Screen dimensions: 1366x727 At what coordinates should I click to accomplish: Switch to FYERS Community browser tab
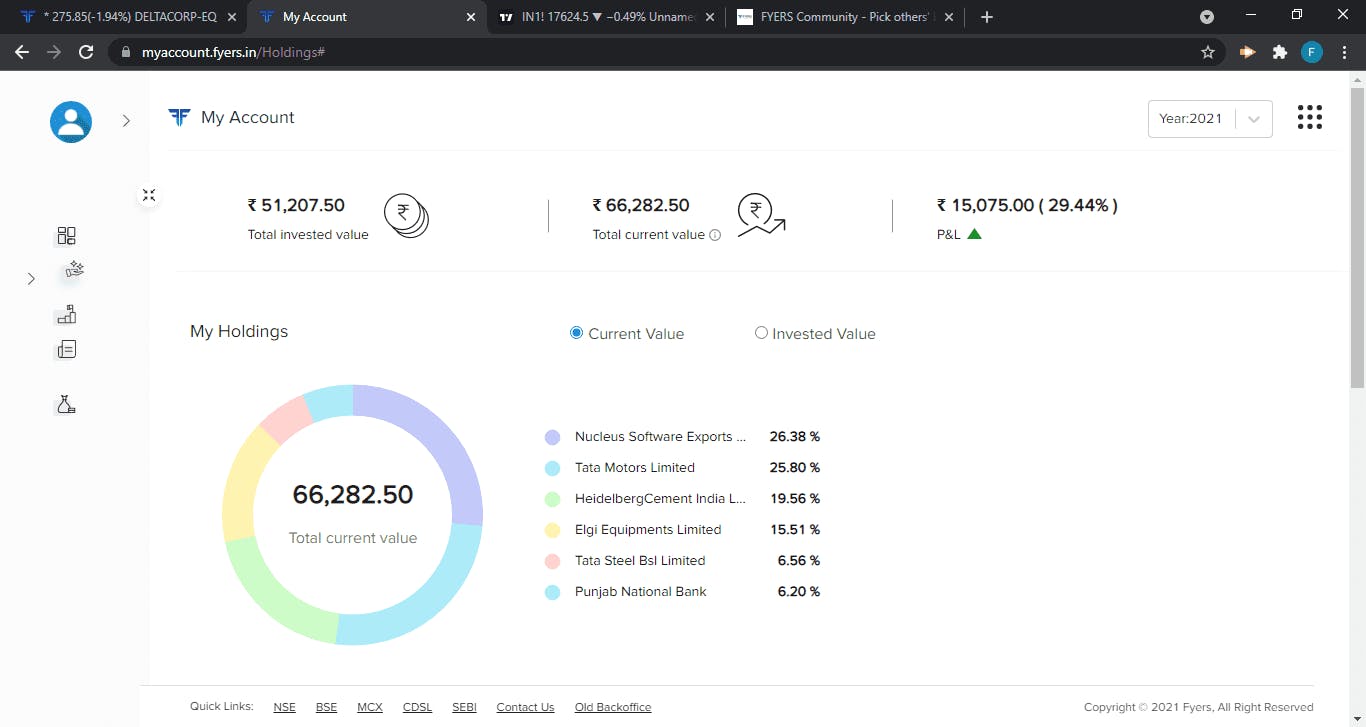(845, 17)
